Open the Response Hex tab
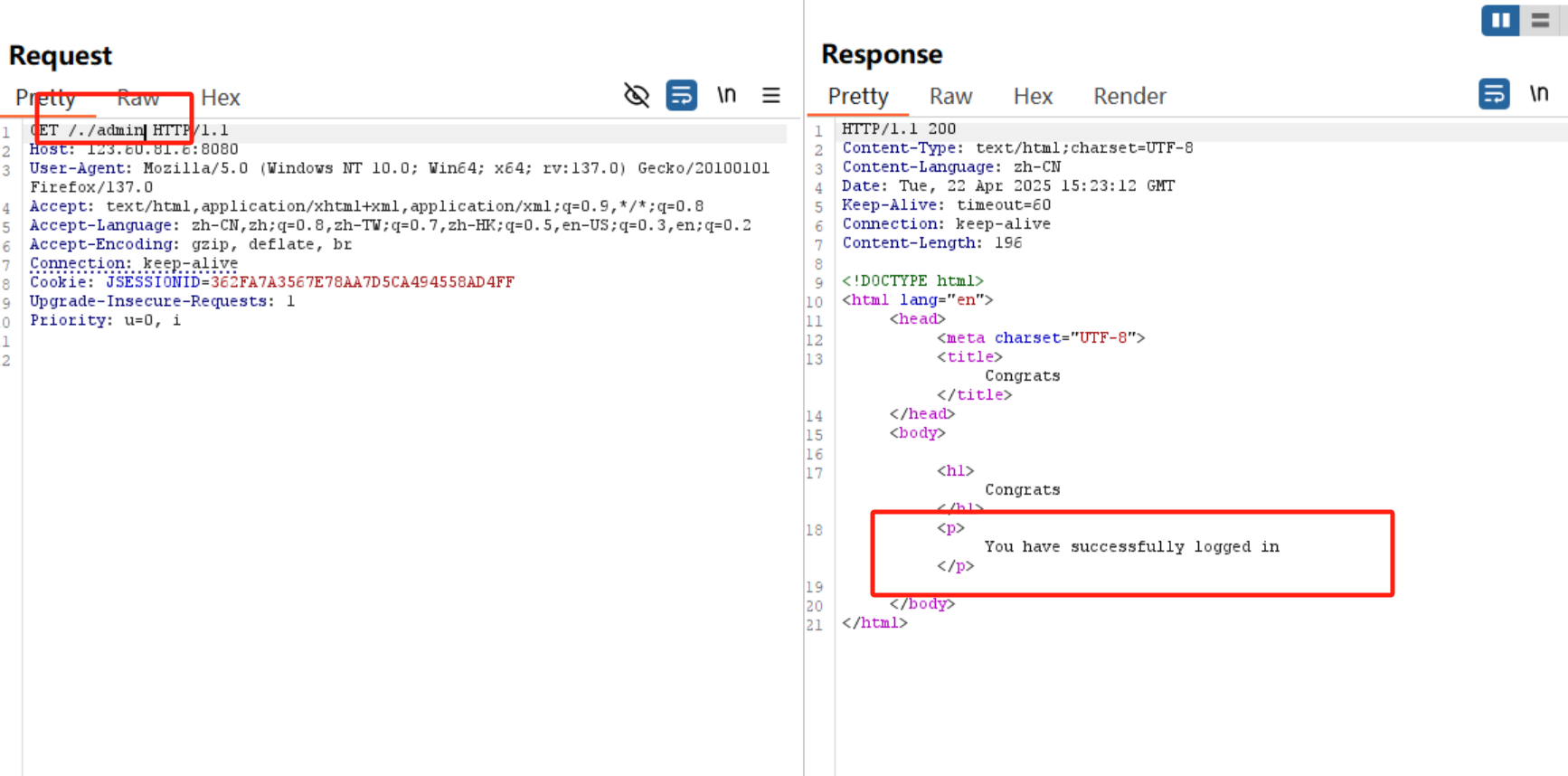Viewport: 1568px width, 776px height. click(1033, 96)
